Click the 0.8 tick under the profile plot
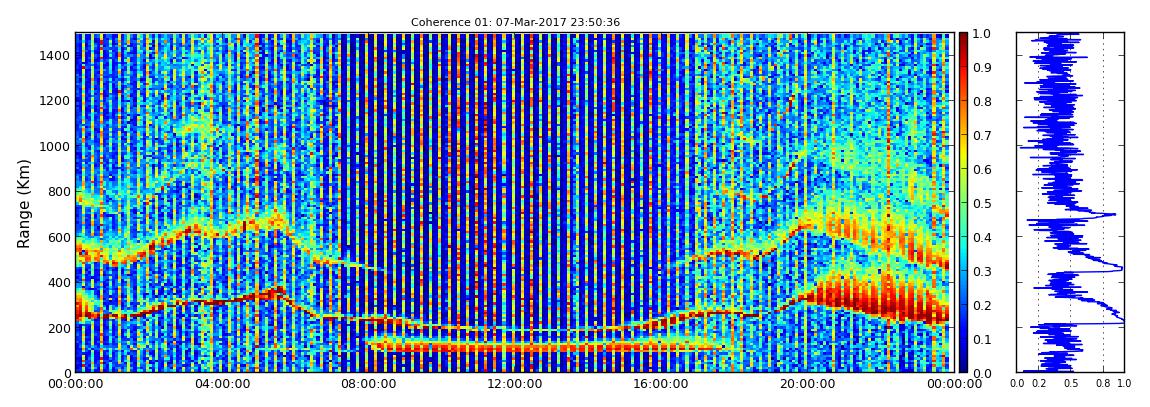This screenshot has width=1150, height=407. [x=1103, y=384]
